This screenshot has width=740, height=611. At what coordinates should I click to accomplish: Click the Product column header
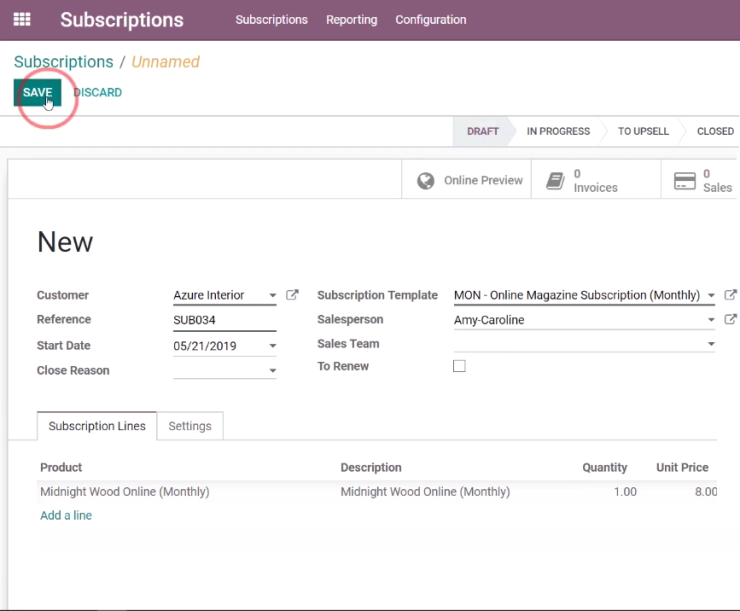pos(61,467)
